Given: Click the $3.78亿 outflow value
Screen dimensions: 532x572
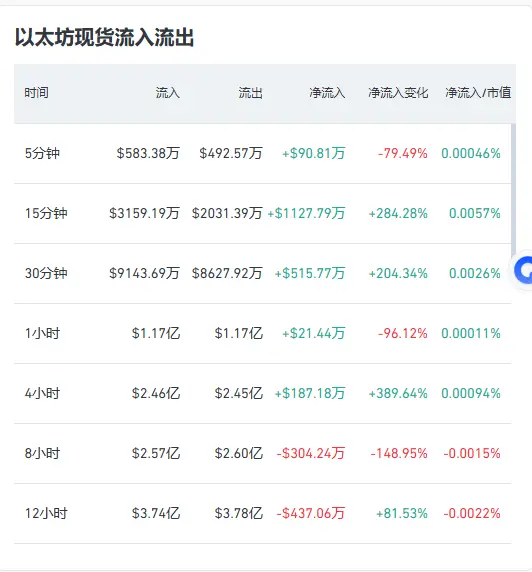Looking at the screenshot, I should coord(239,514).
